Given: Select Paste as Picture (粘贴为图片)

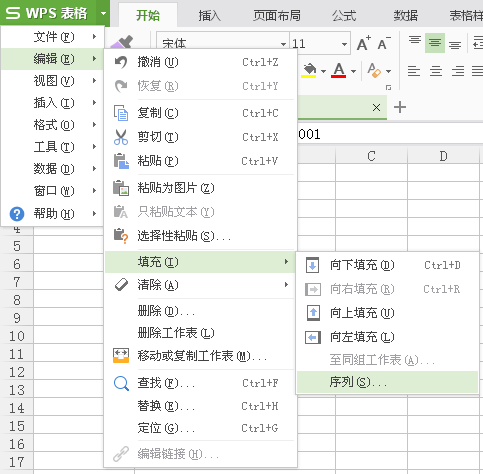Looking at the screenshot, I should click(x=200, y=188).
